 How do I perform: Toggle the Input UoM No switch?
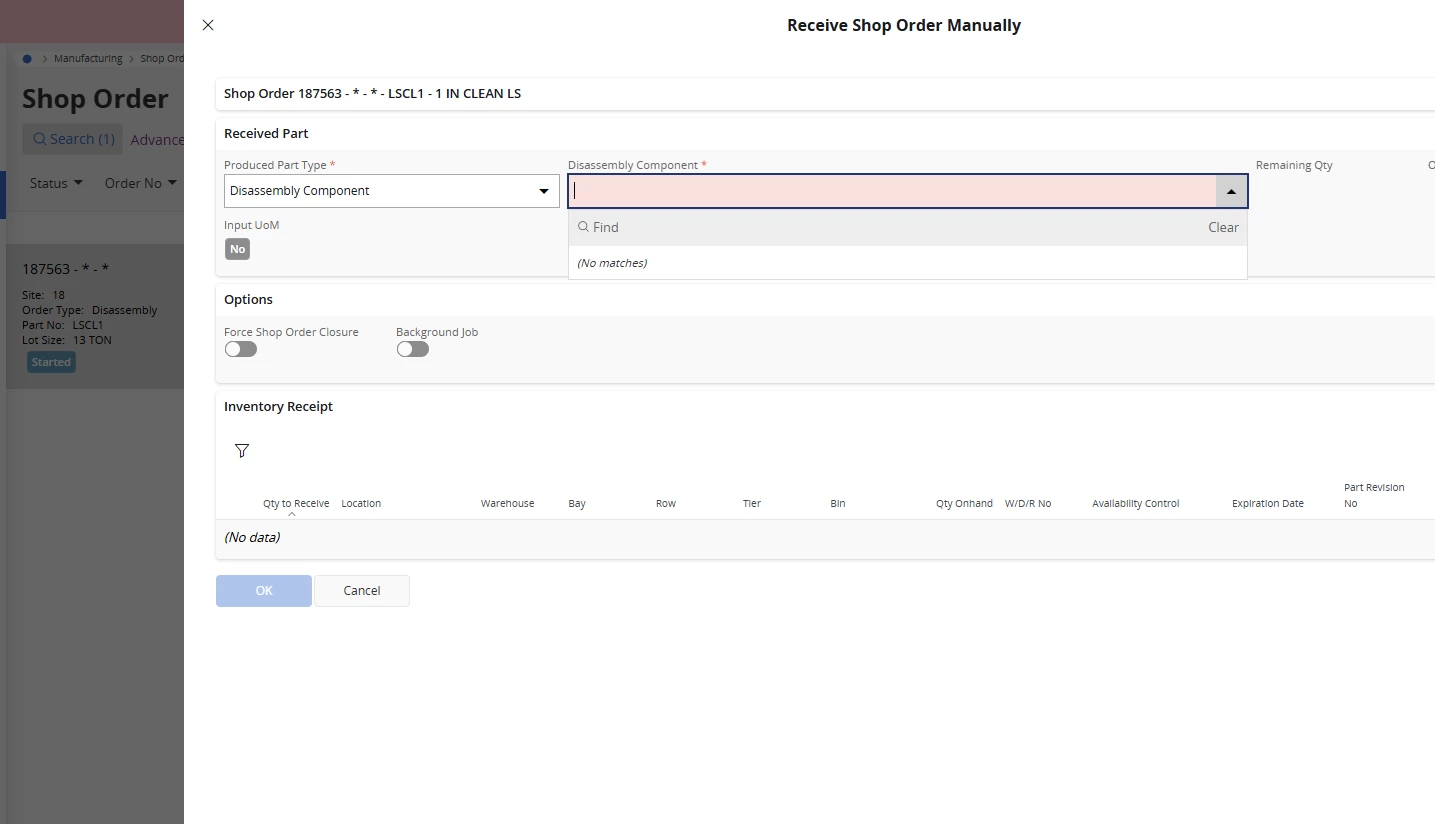(x=237, y=249)
